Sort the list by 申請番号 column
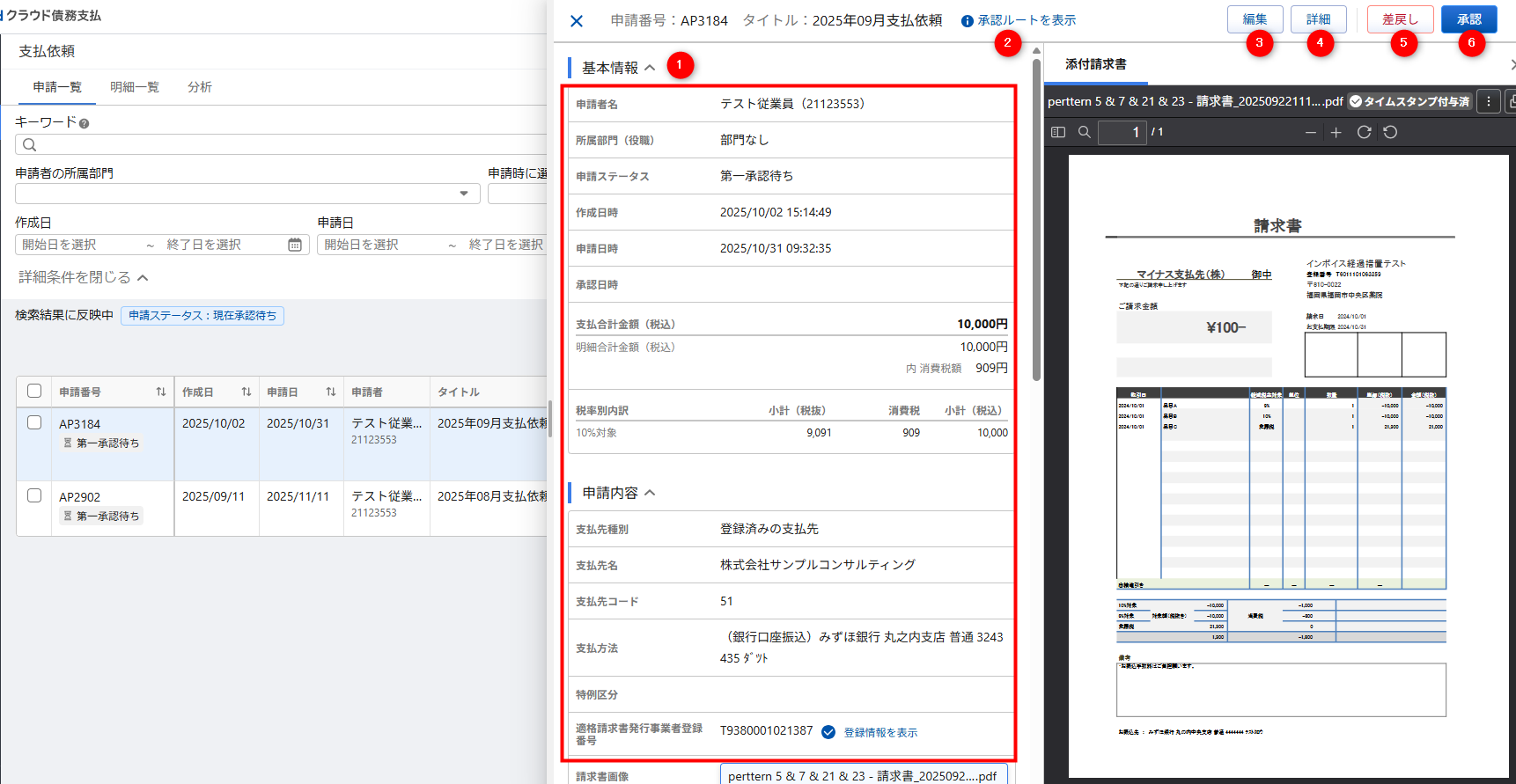Image resolution: width=1516 pixels, height=784 pixels. coord(160,392)
